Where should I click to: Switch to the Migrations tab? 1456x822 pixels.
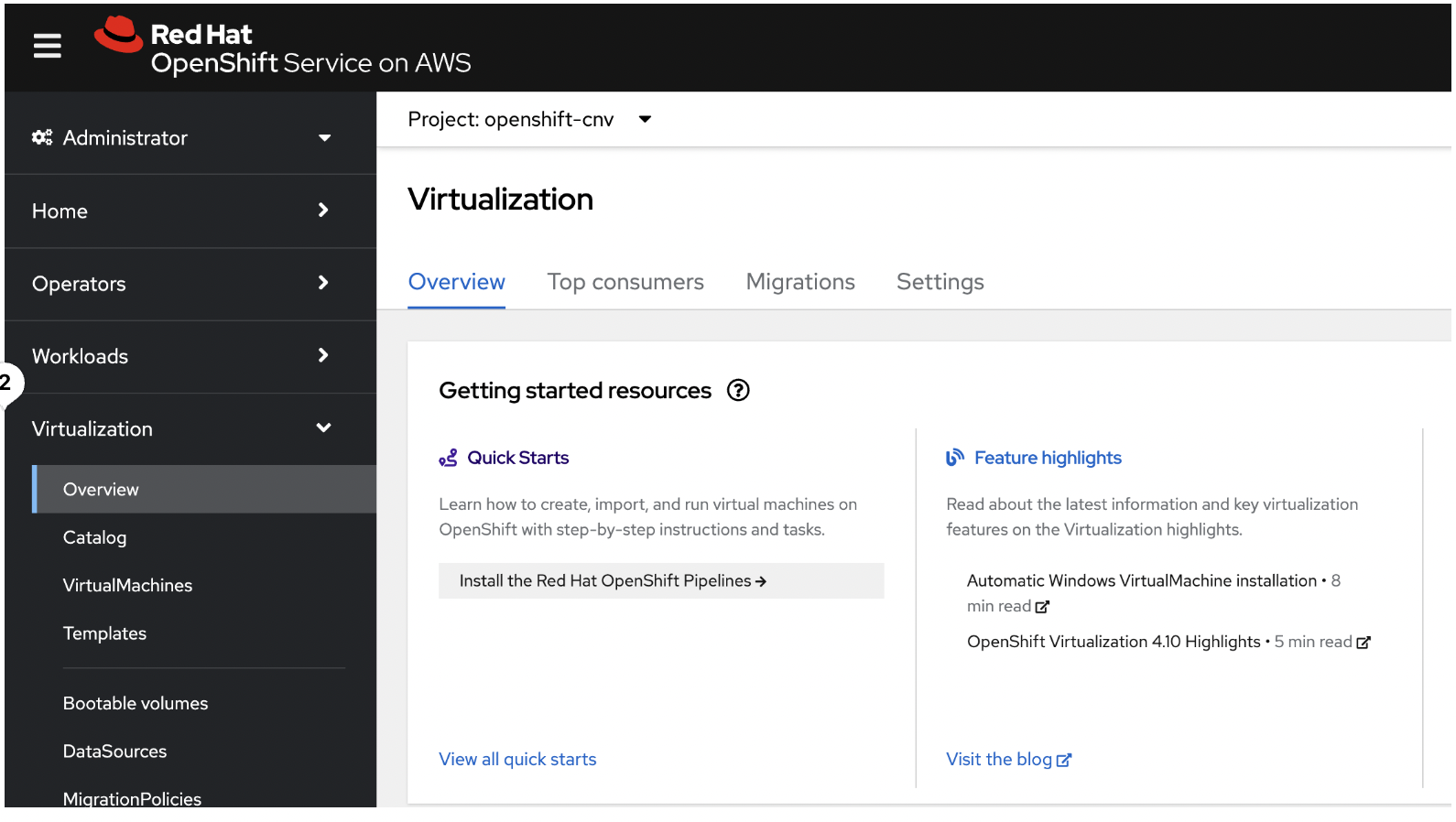pyautogui.click(x=800, y=282)
